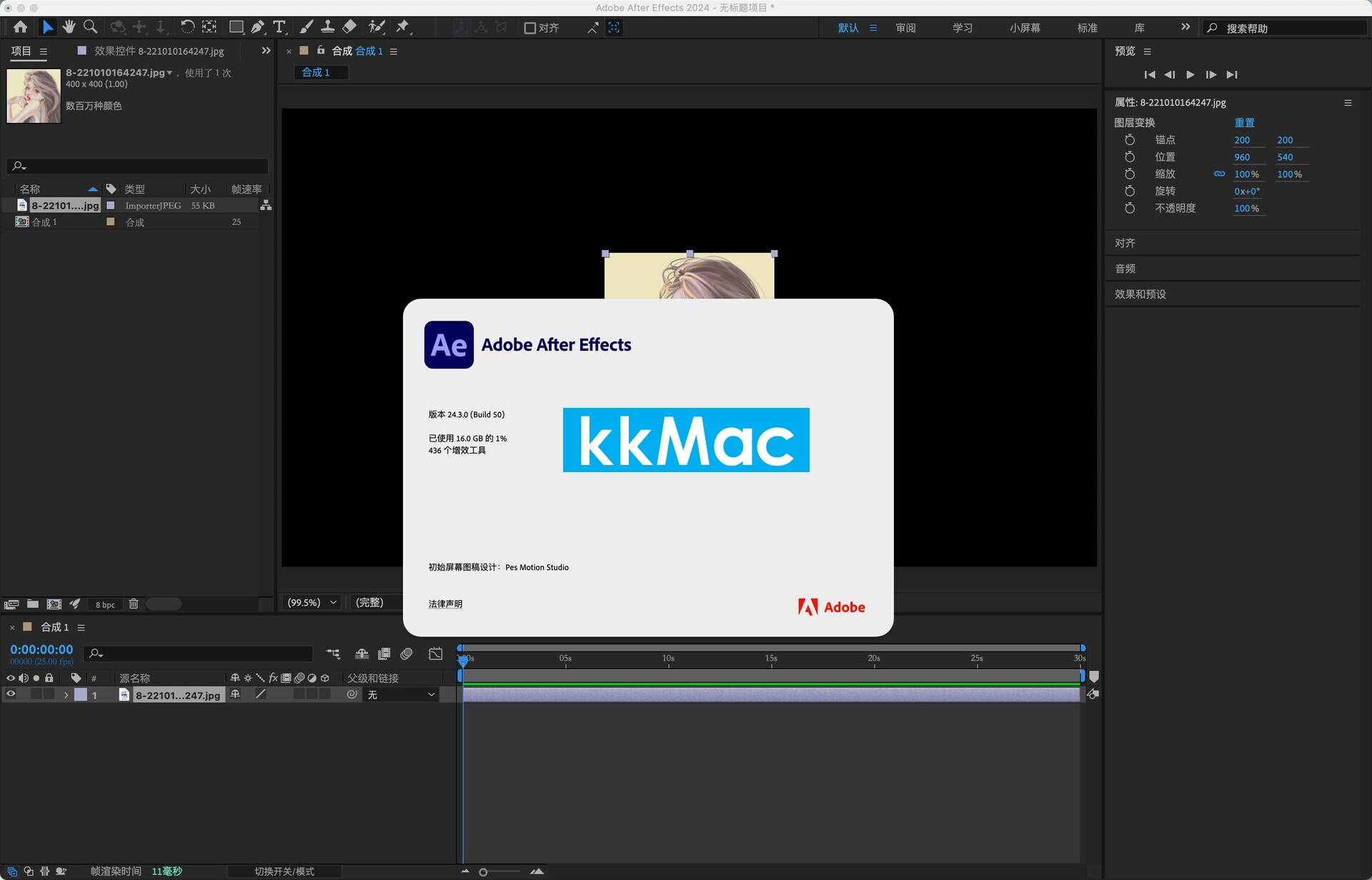Expand hidden Project panel tabs chevron
The image size is (1372, 880).
266,51
